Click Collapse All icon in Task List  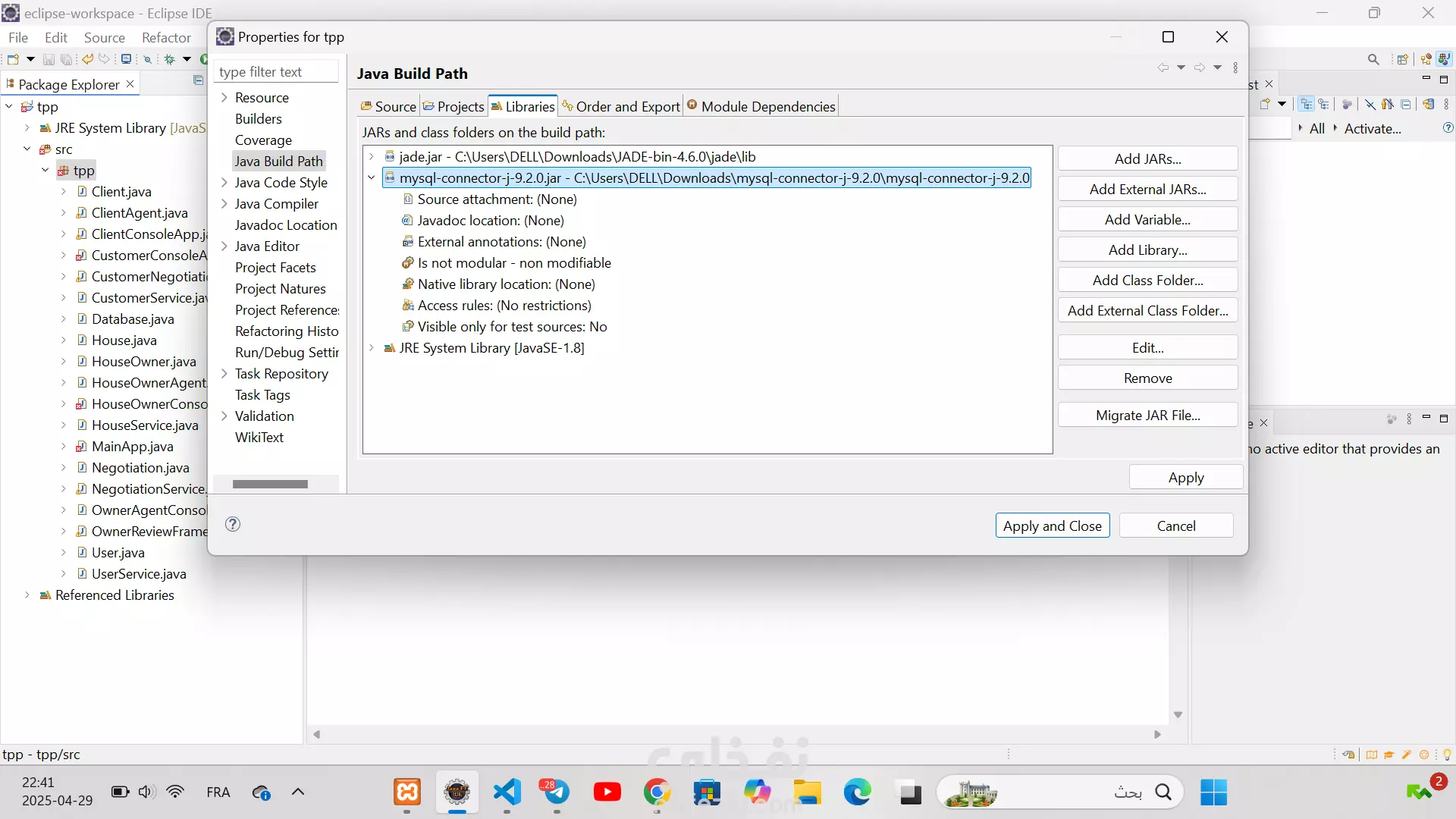(x=1406, y=104)
